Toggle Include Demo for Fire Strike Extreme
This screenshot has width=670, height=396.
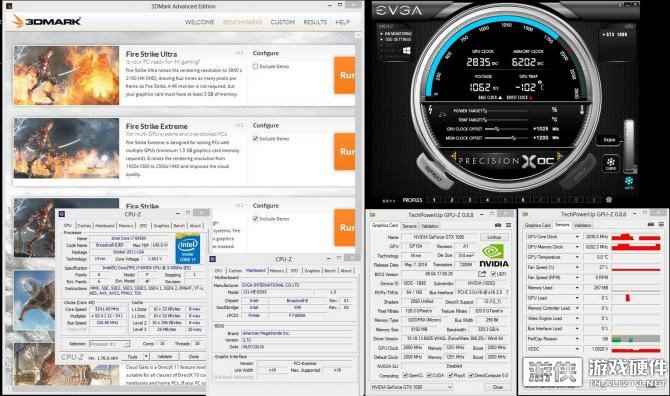click(256, 138)
